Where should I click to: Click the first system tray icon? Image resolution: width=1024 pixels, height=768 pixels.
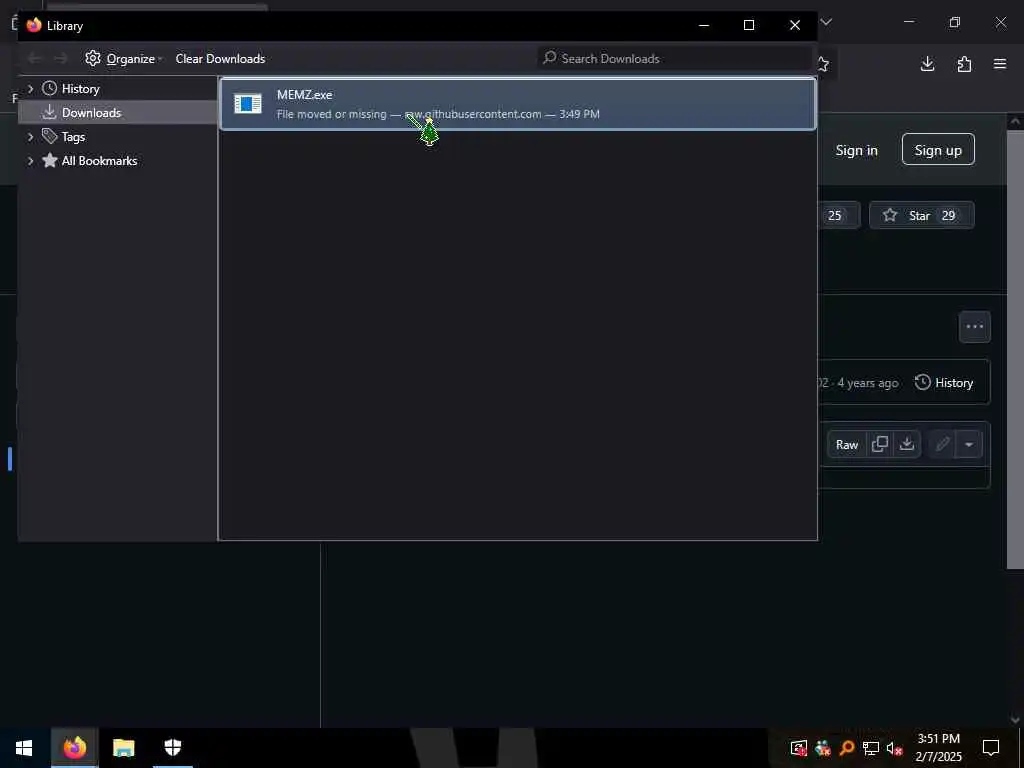pos(799,748)
